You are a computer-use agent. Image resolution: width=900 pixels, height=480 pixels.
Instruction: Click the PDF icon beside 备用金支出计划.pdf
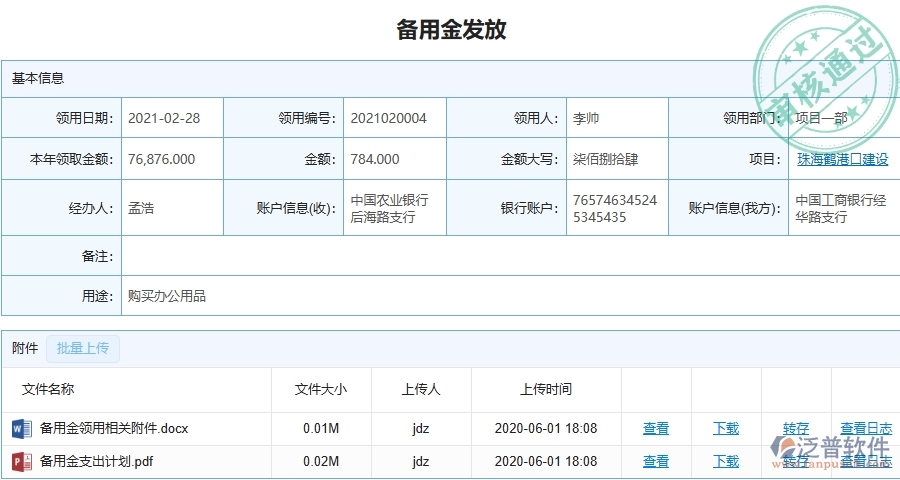[x=21, y=462]
